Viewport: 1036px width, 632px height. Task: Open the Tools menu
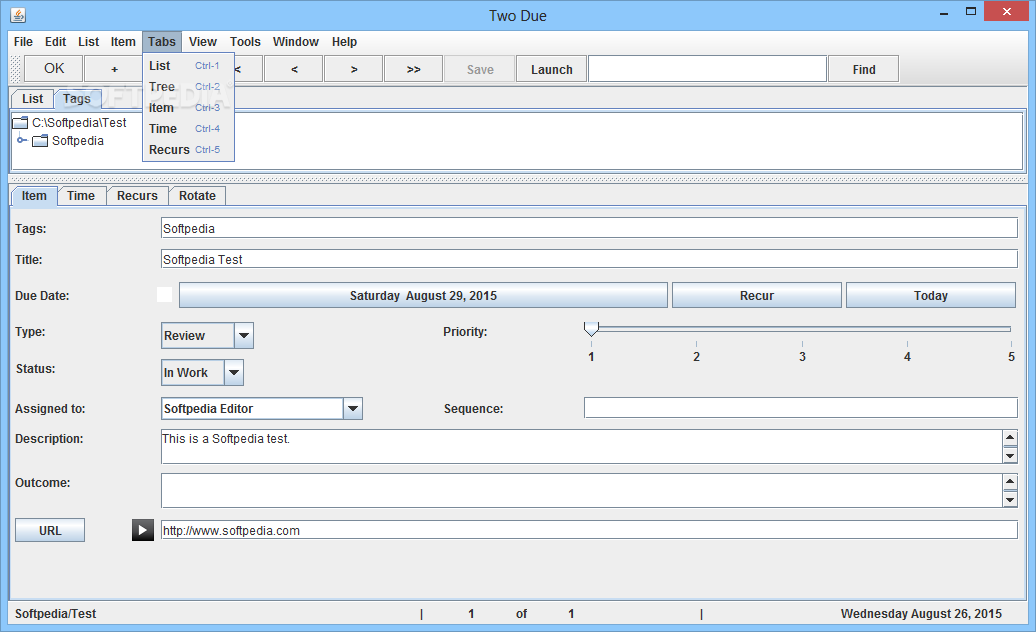point(245,42)
